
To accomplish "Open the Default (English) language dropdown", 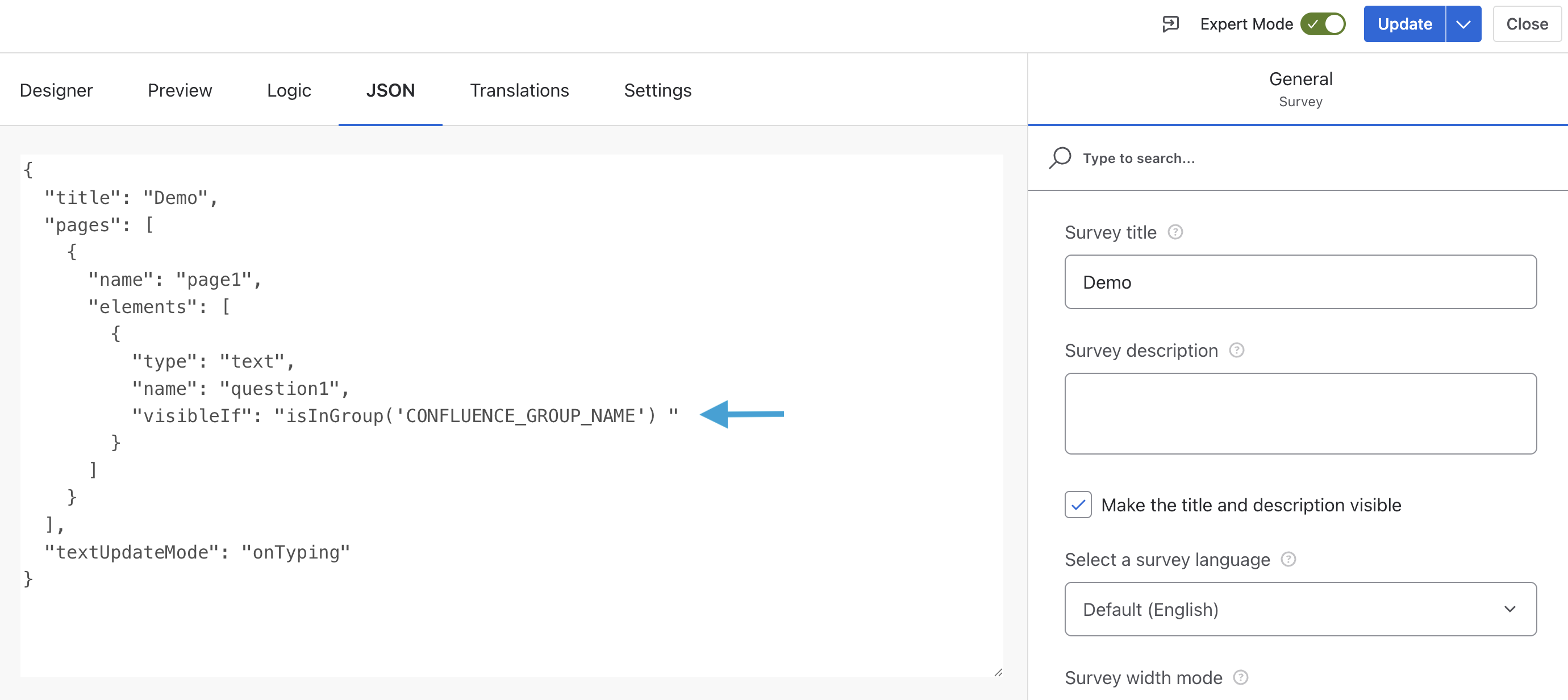I will point(1300,609).
